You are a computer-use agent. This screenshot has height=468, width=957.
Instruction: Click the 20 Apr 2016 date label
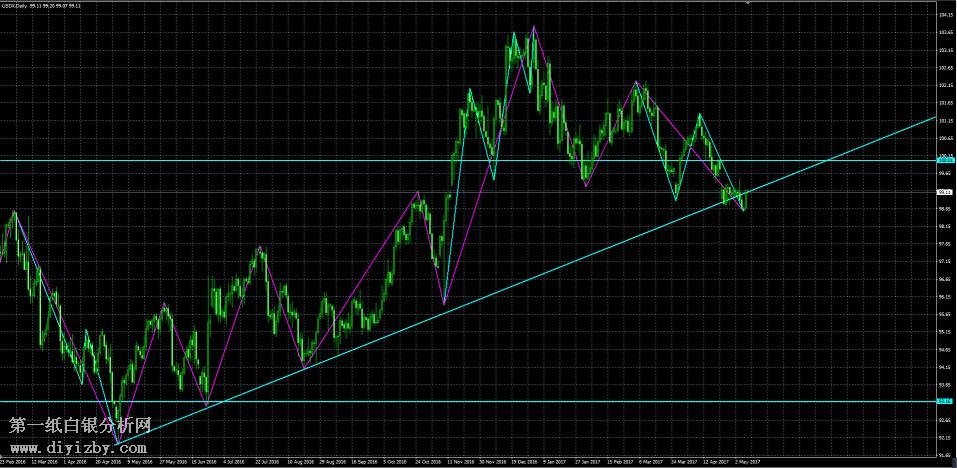tap(108, 462)
